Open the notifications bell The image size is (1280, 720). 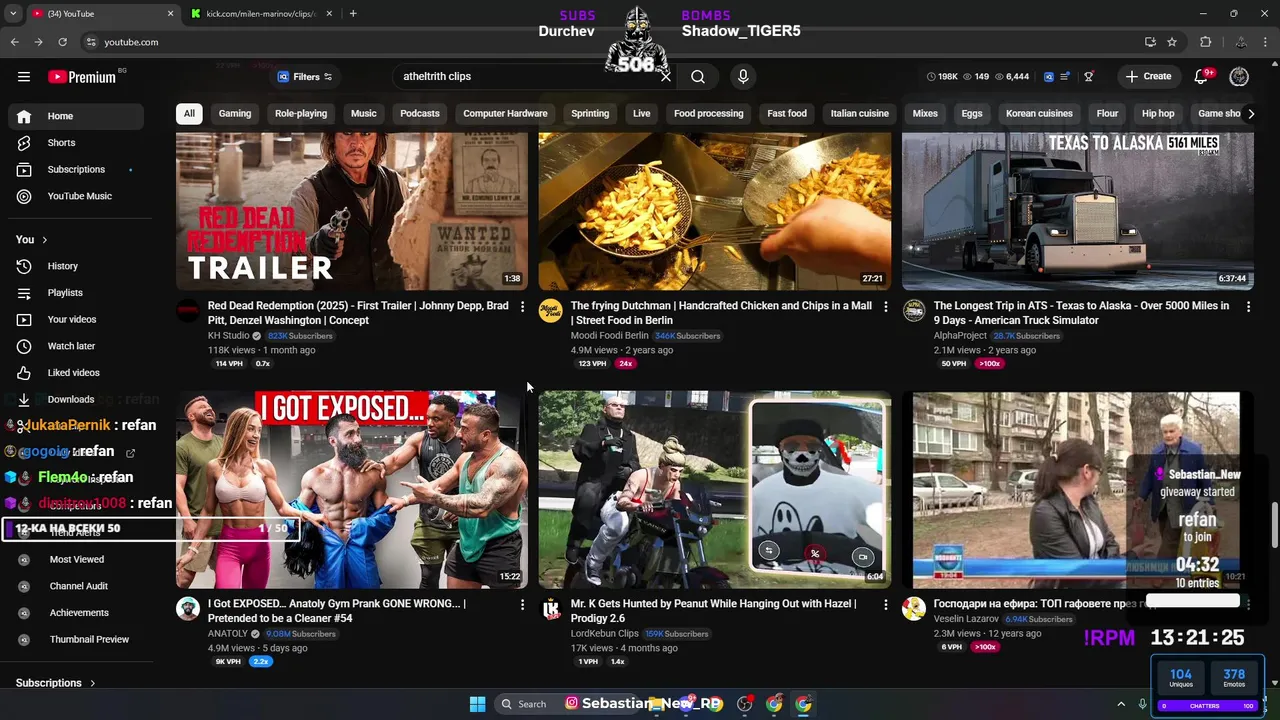point(1202,76)
